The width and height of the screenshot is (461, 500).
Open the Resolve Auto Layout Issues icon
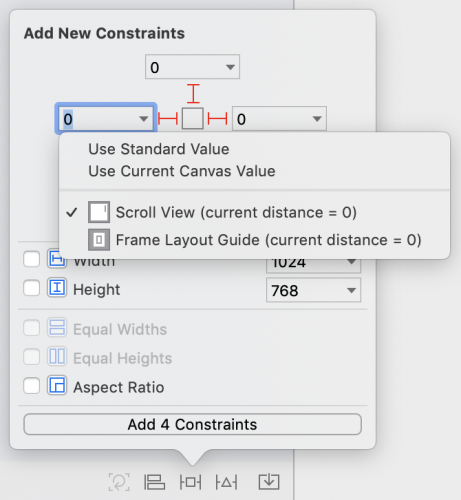coord(226,482)
